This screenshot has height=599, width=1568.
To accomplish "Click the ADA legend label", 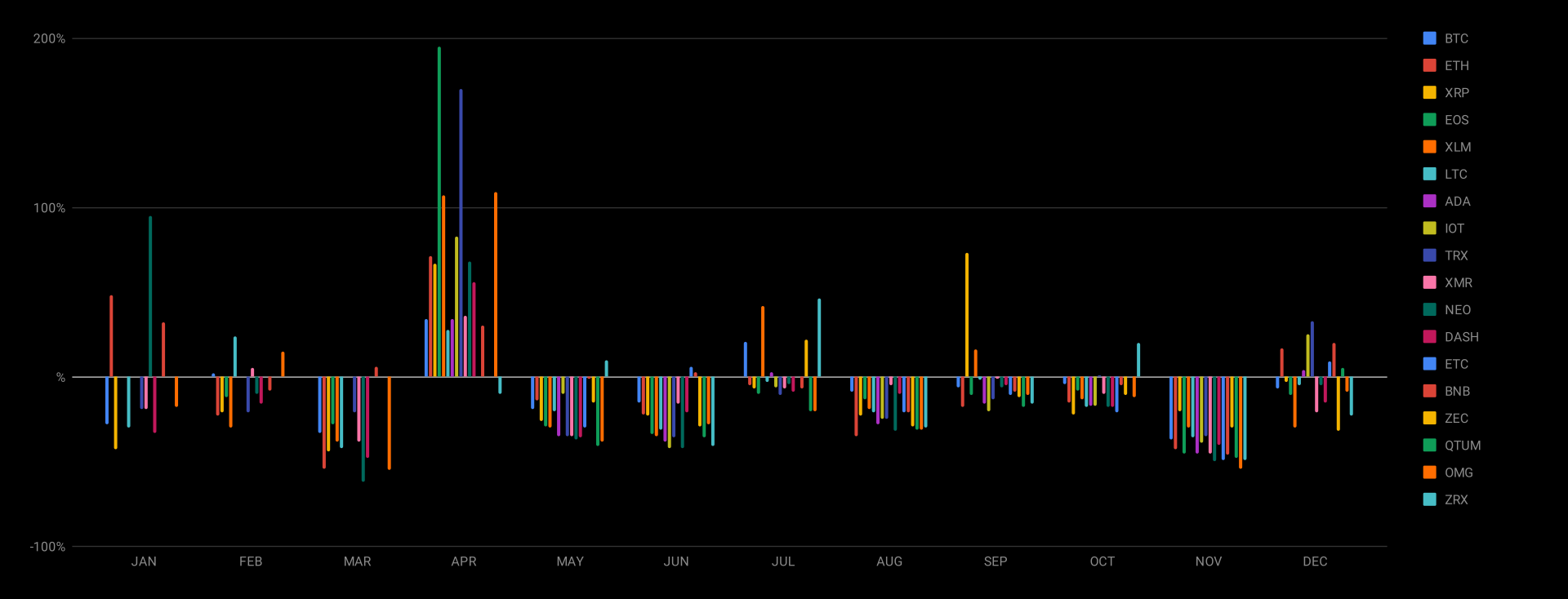I will coord(1457,202).
